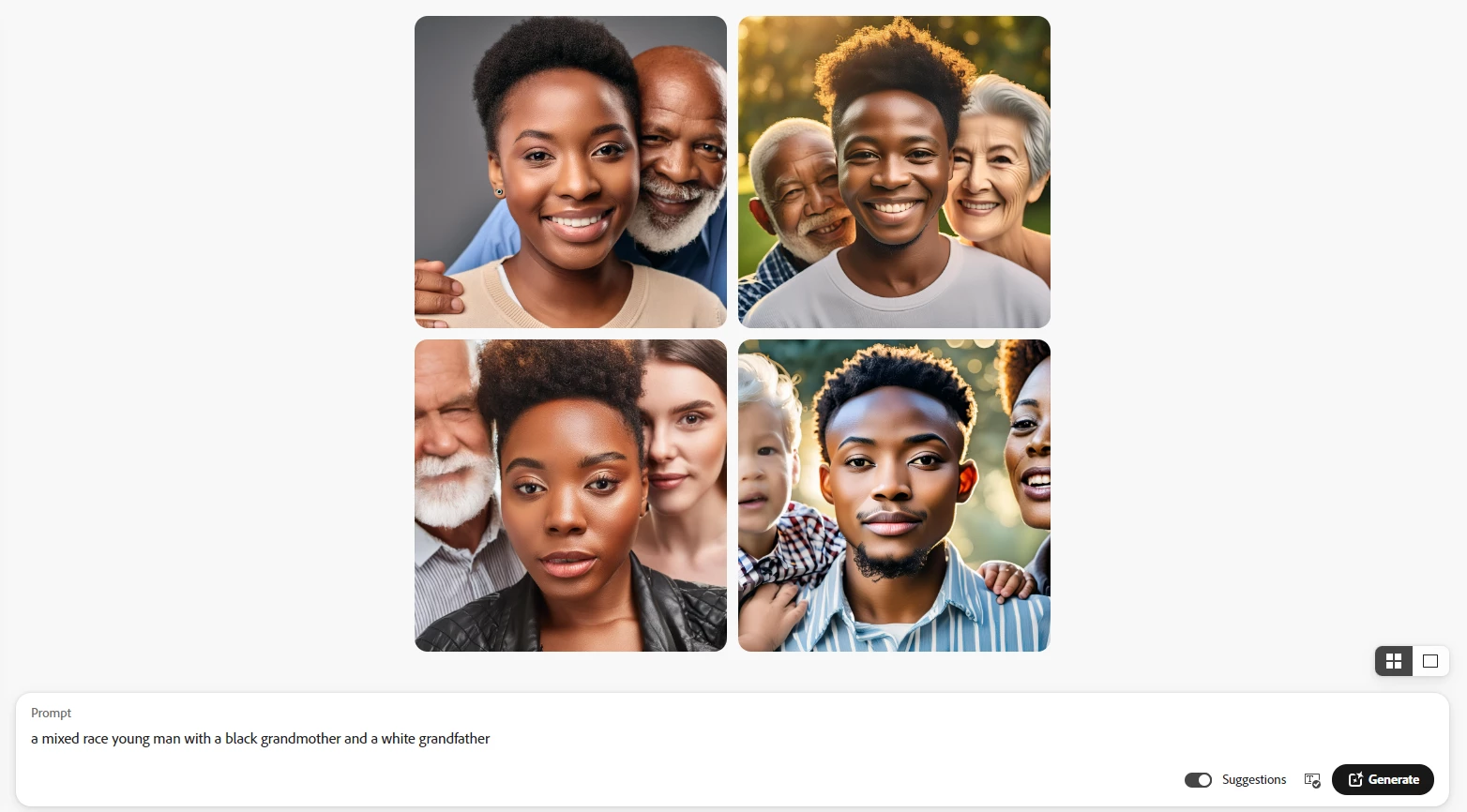Open the bottom-left image with leather jacket

(570, 495)
